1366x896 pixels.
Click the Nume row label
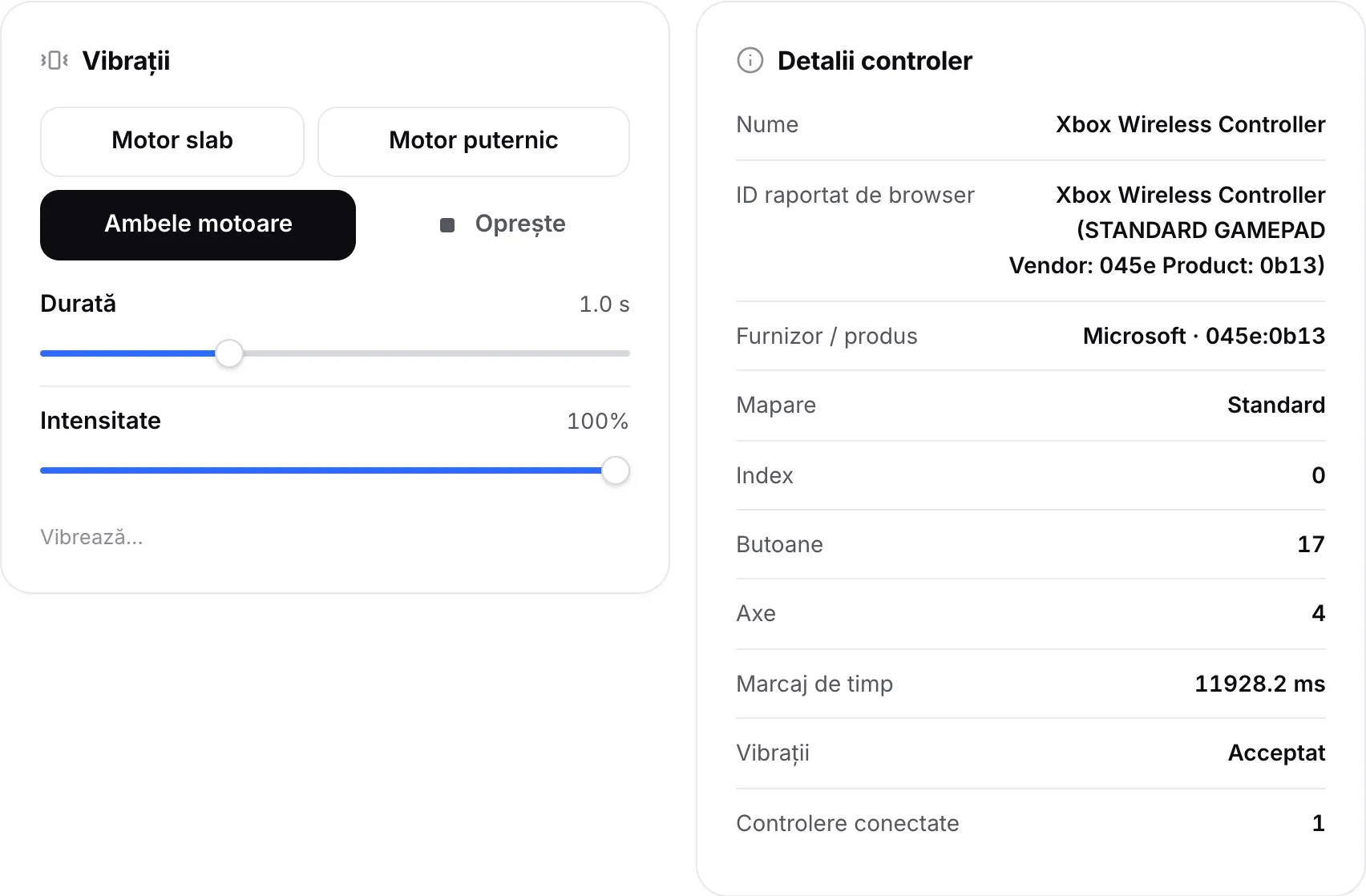point(767,125)
